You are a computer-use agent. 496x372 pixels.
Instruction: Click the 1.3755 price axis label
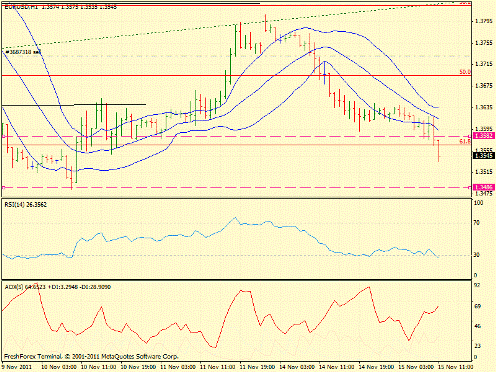483,43
